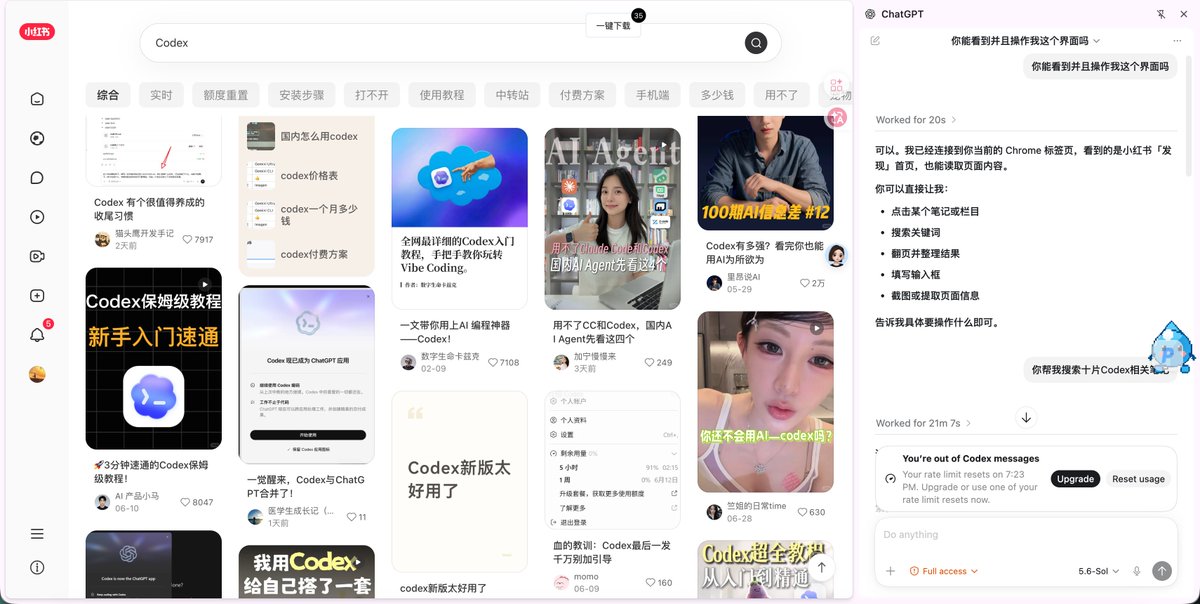
Task: Select the 使用教程 filter tab
Action: pos(442,95)
